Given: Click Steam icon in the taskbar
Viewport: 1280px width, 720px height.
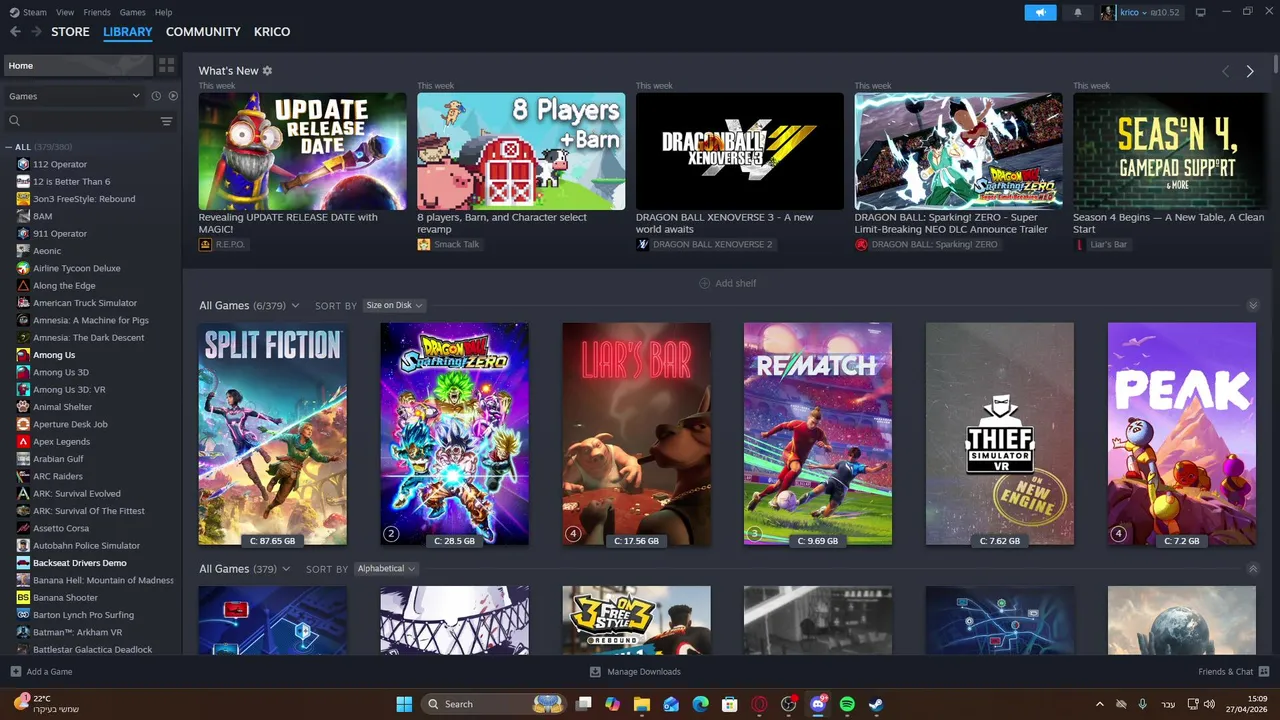Looking at the screenshot, I should pyautogui.click(x=876, y=704).
